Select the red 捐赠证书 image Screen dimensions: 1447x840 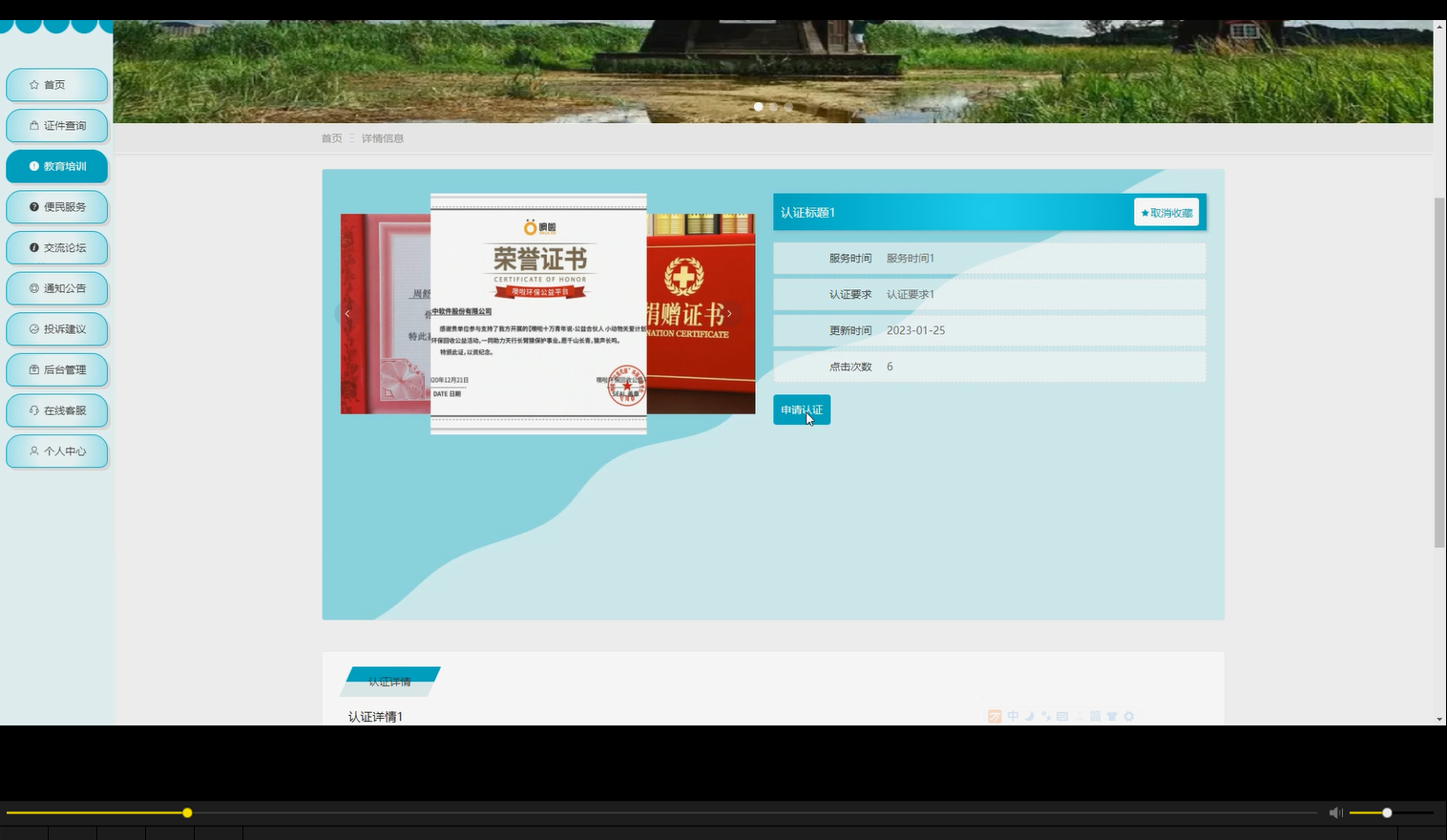(x=701, y=313)
